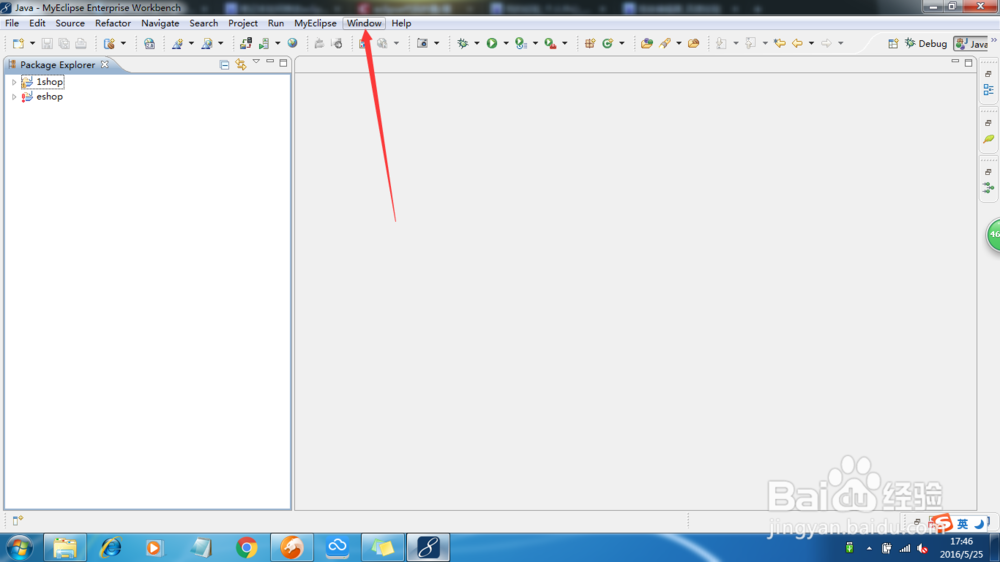Open the Help menu

point(401,23)
